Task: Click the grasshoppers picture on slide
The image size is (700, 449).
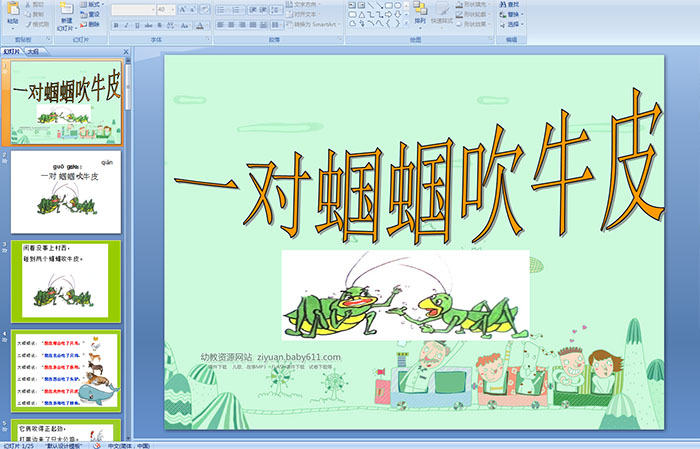Action: 405,295
